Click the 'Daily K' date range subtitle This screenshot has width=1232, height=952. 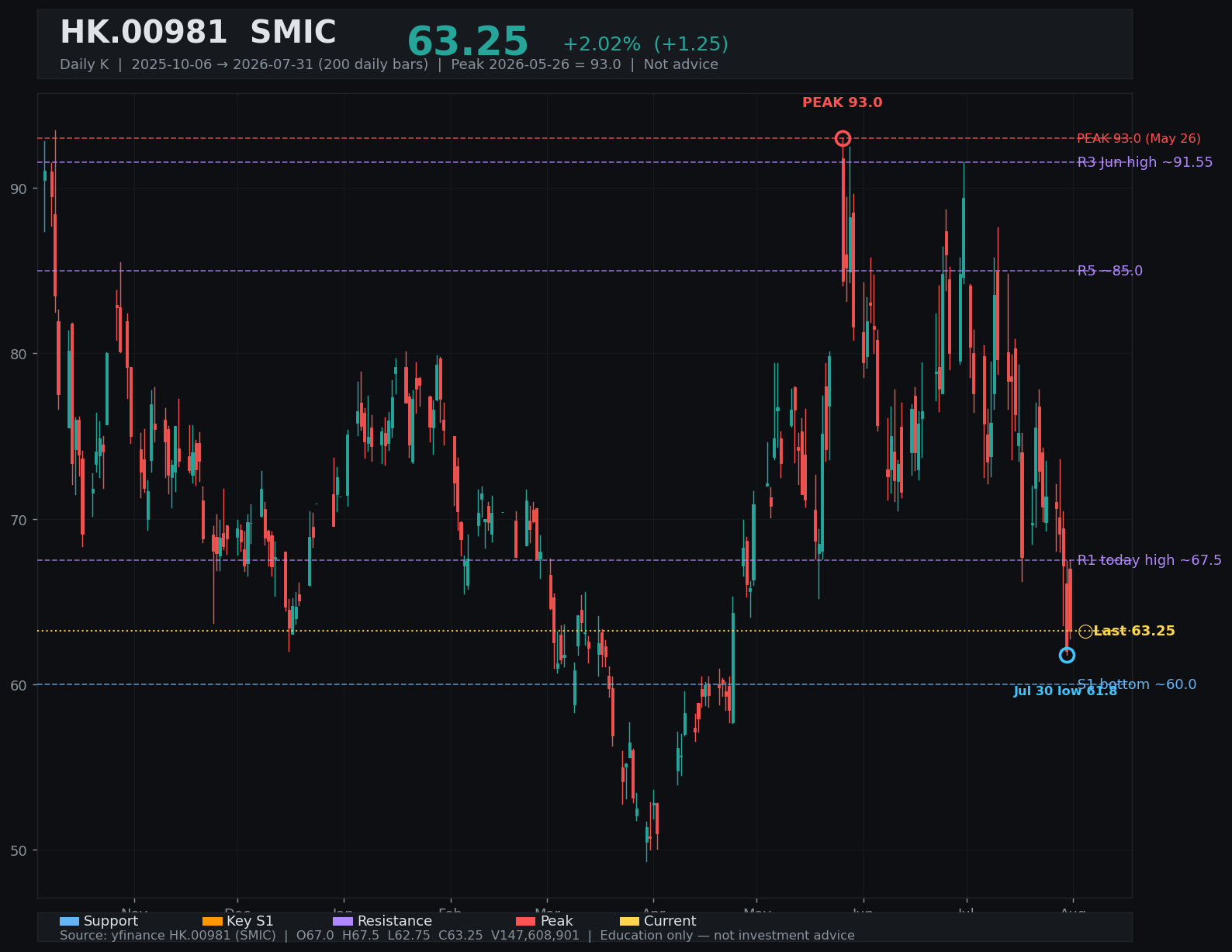tap(389, 64)
